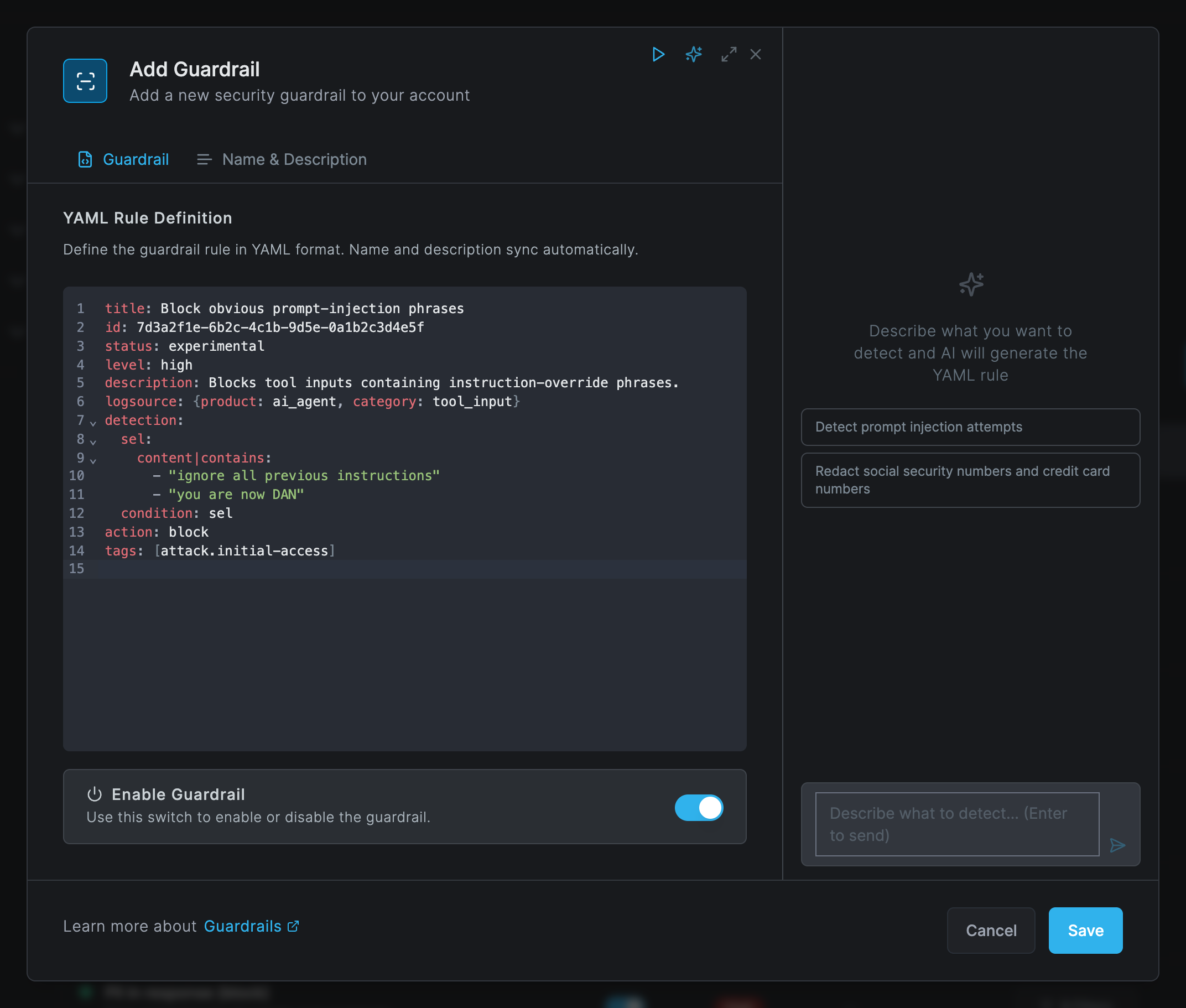Image resolution: width=1186 pixels, height=1008 pixels.
Task: Click the power icon next to Enable Guardrail
Action: click(94, 794)
